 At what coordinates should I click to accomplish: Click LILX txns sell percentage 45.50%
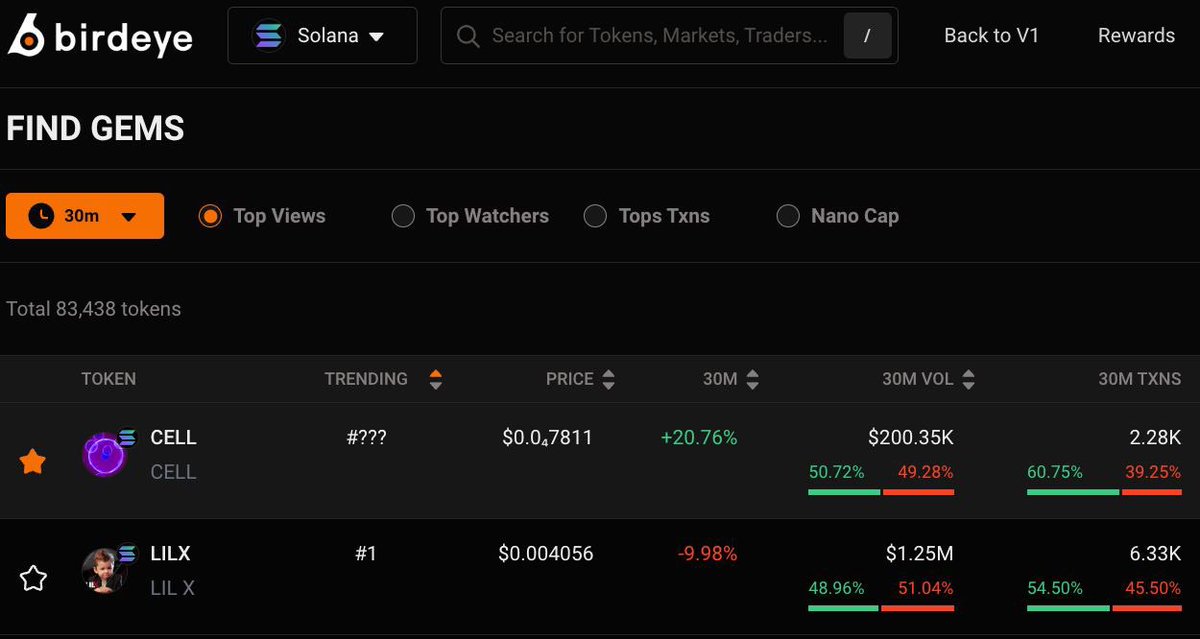click(1153, 588)
